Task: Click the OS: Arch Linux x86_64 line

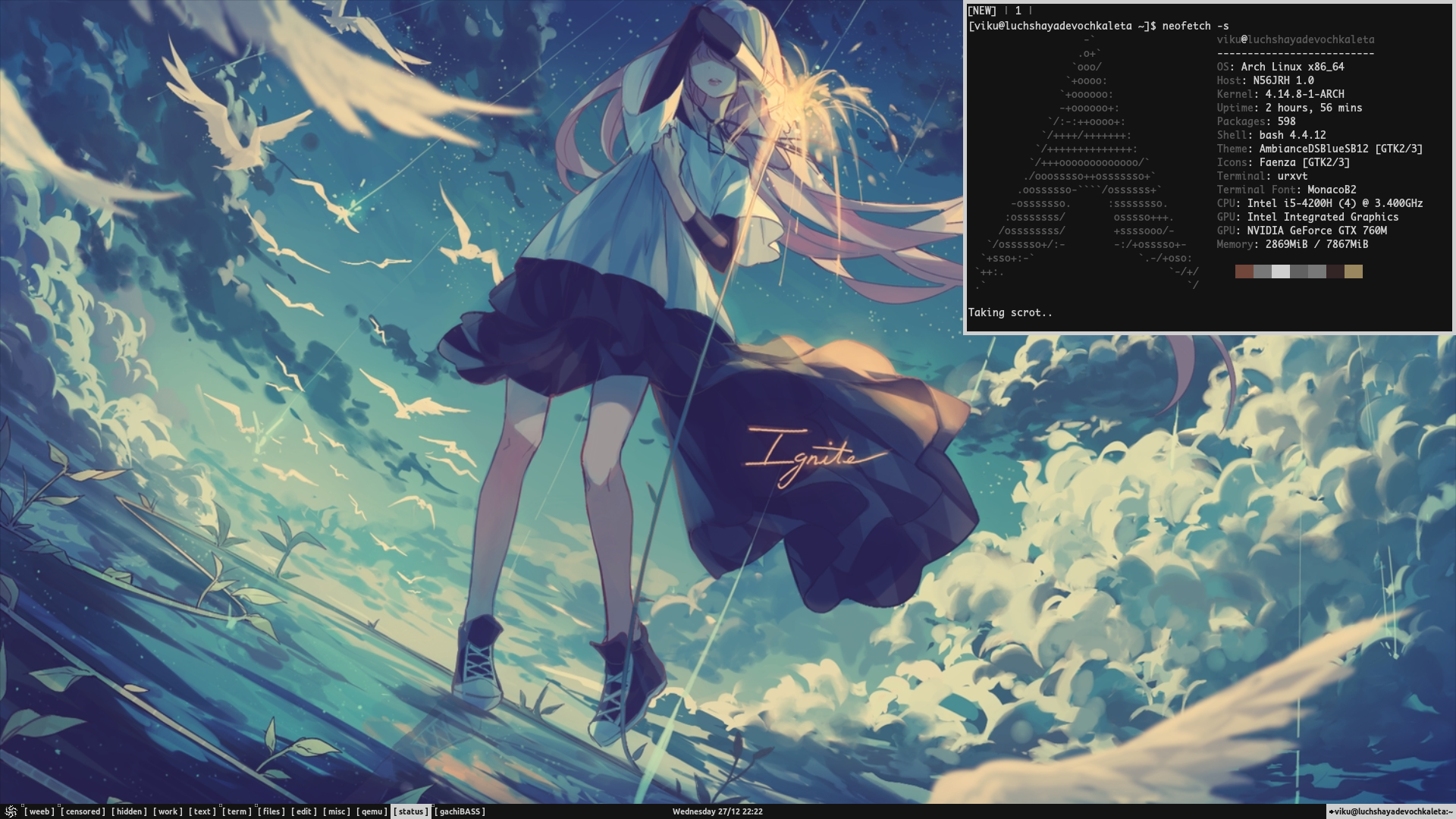Action: (x=1280, y=67)
